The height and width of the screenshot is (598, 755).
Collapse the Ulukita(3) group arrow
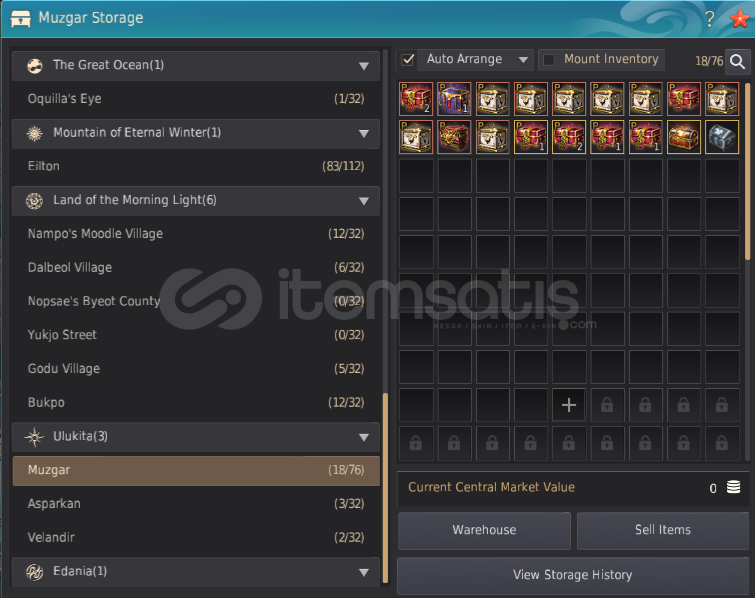pyautogui.click(x=364, y=437)
